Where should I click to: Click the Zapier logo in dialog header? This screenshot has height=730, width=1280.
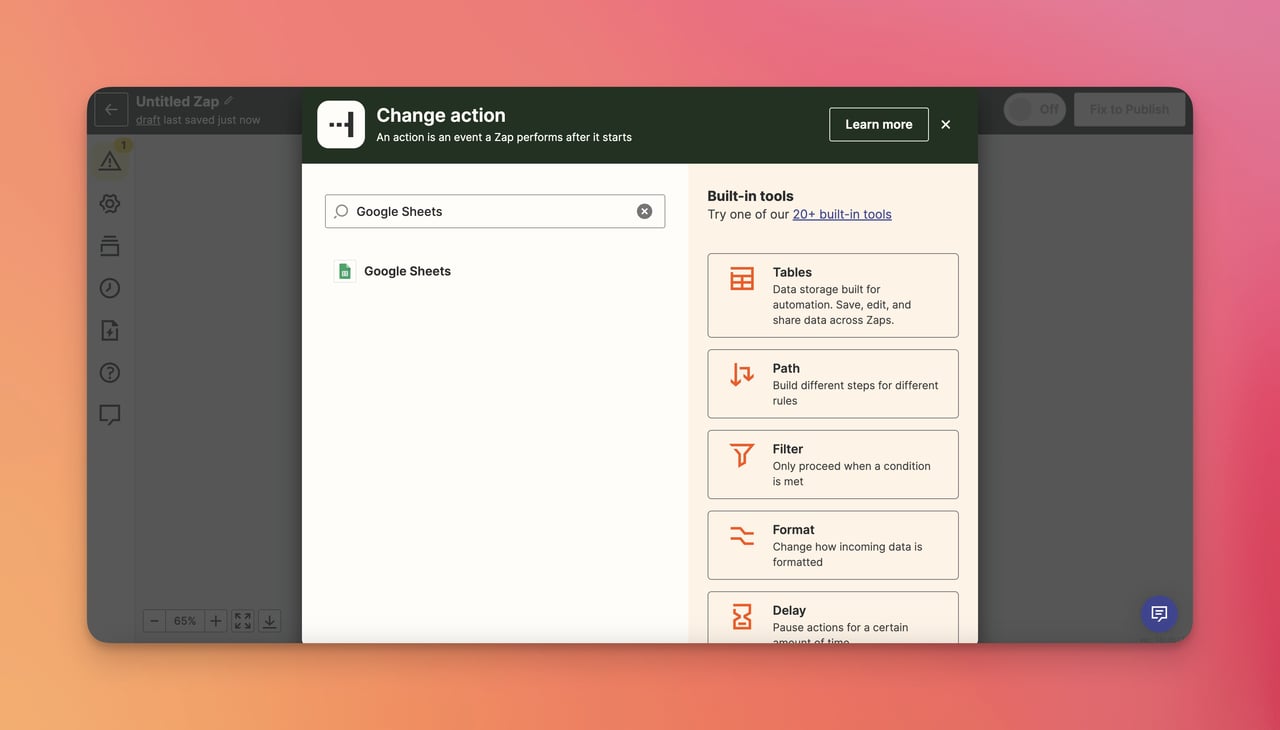click(x=341, y=125)
